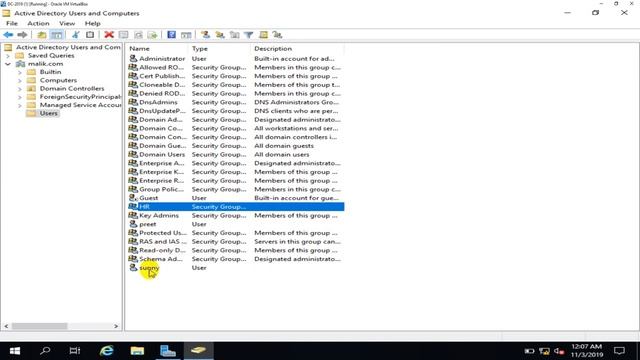640x360 pixels.
Task: Open the View menu
Action: point(67,24)
